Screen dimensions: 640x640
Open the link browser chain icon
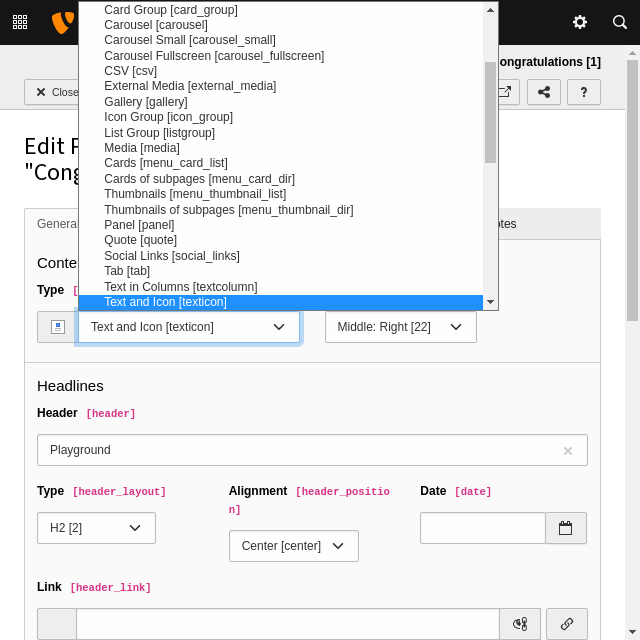click(567, 624)
